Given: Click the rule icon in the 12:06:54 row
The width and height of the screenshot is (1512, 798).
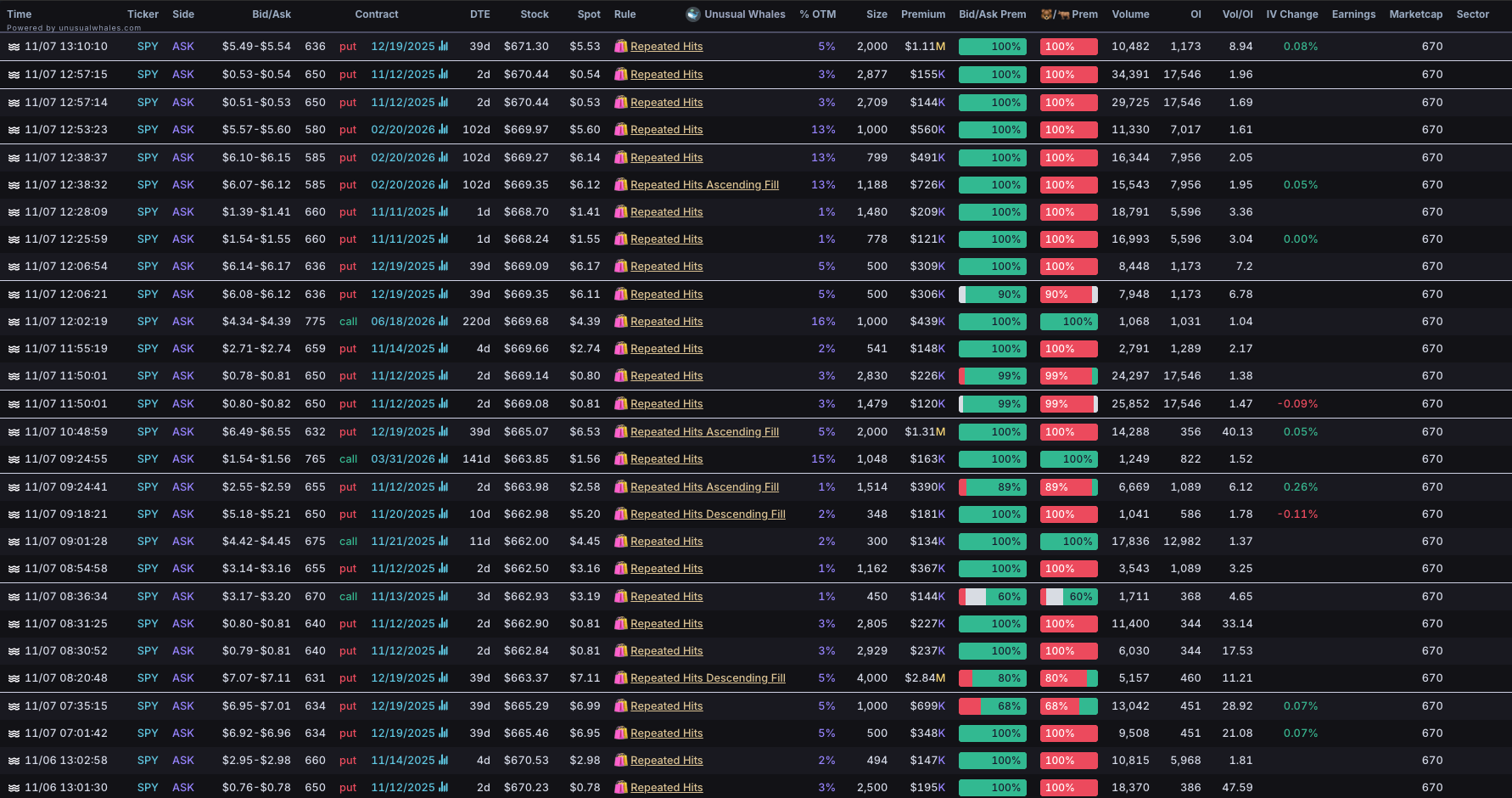Looking at the screenshot, I should [x=621, y=267].
